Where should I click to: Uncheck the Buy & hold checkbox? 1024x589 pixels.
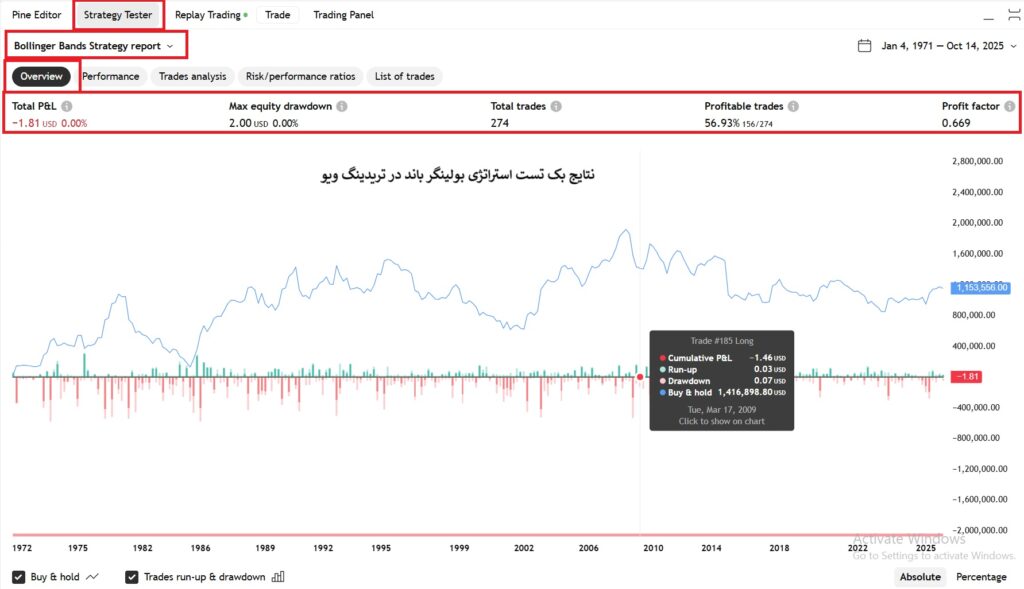tap(19, 577)
